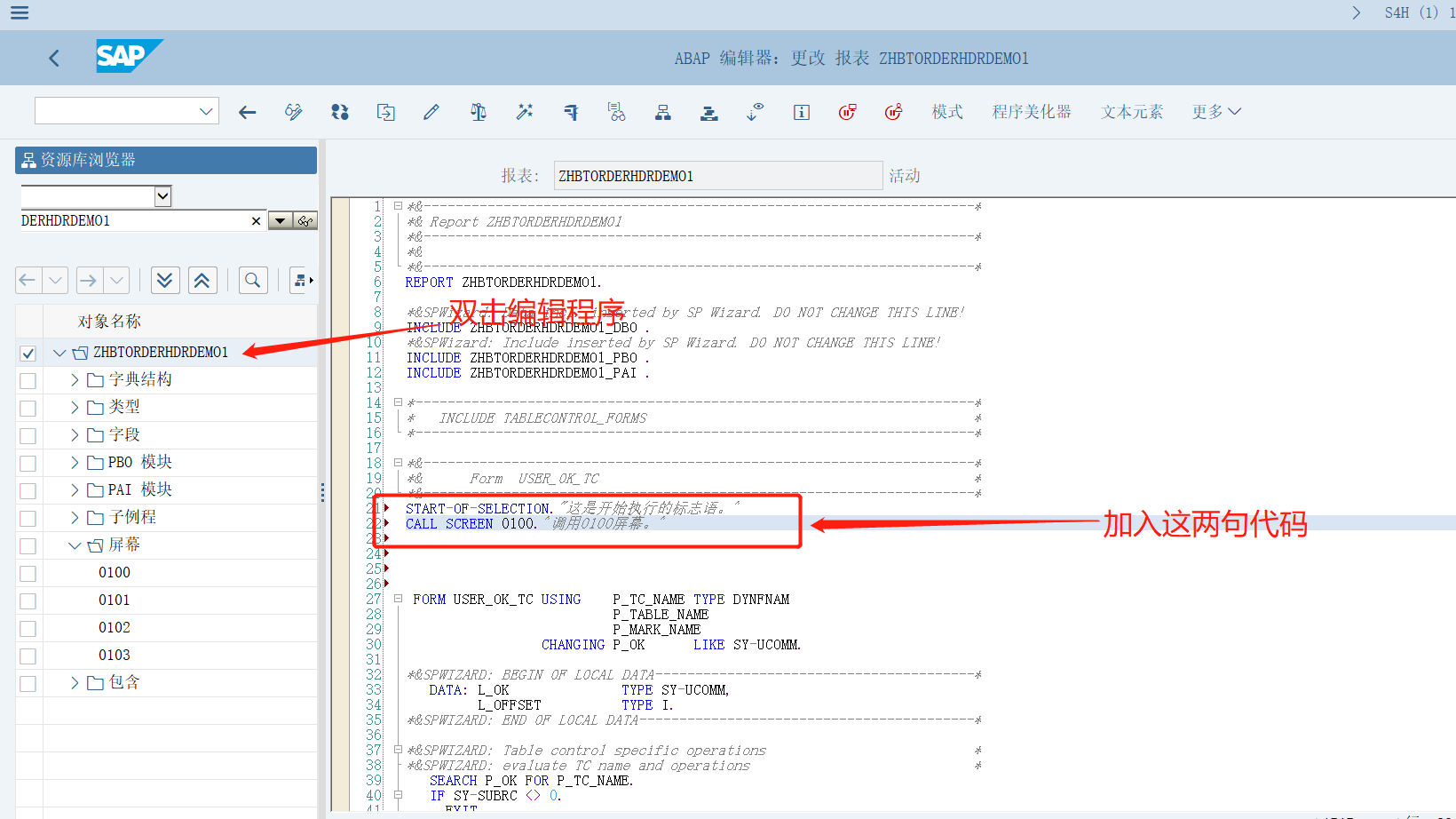Toggle Display/Change mode icon

294,112
